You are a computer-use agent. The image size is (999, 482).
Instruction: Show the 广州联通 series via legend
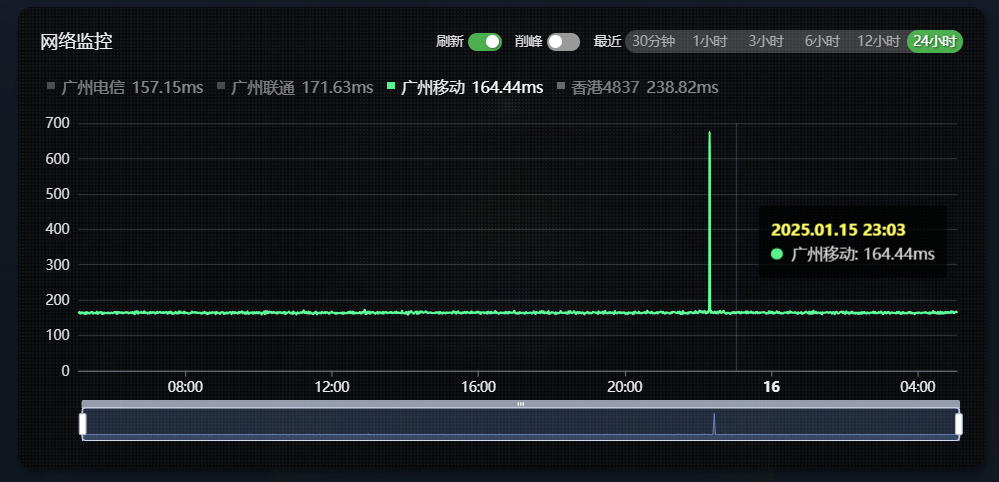pyautogui.click(x=302, y=88)
